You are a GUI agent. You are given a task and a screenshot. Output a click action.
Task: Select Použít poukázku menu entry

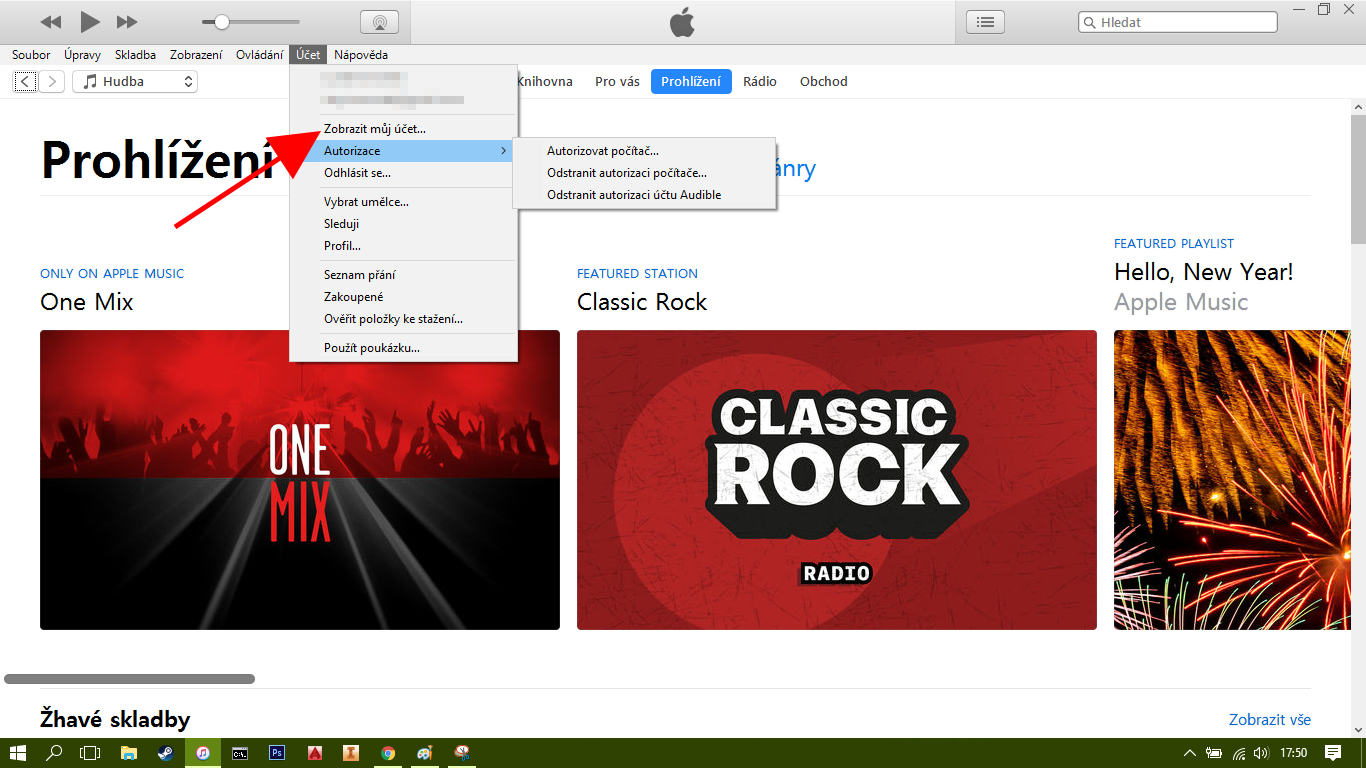tap(403, 348)
